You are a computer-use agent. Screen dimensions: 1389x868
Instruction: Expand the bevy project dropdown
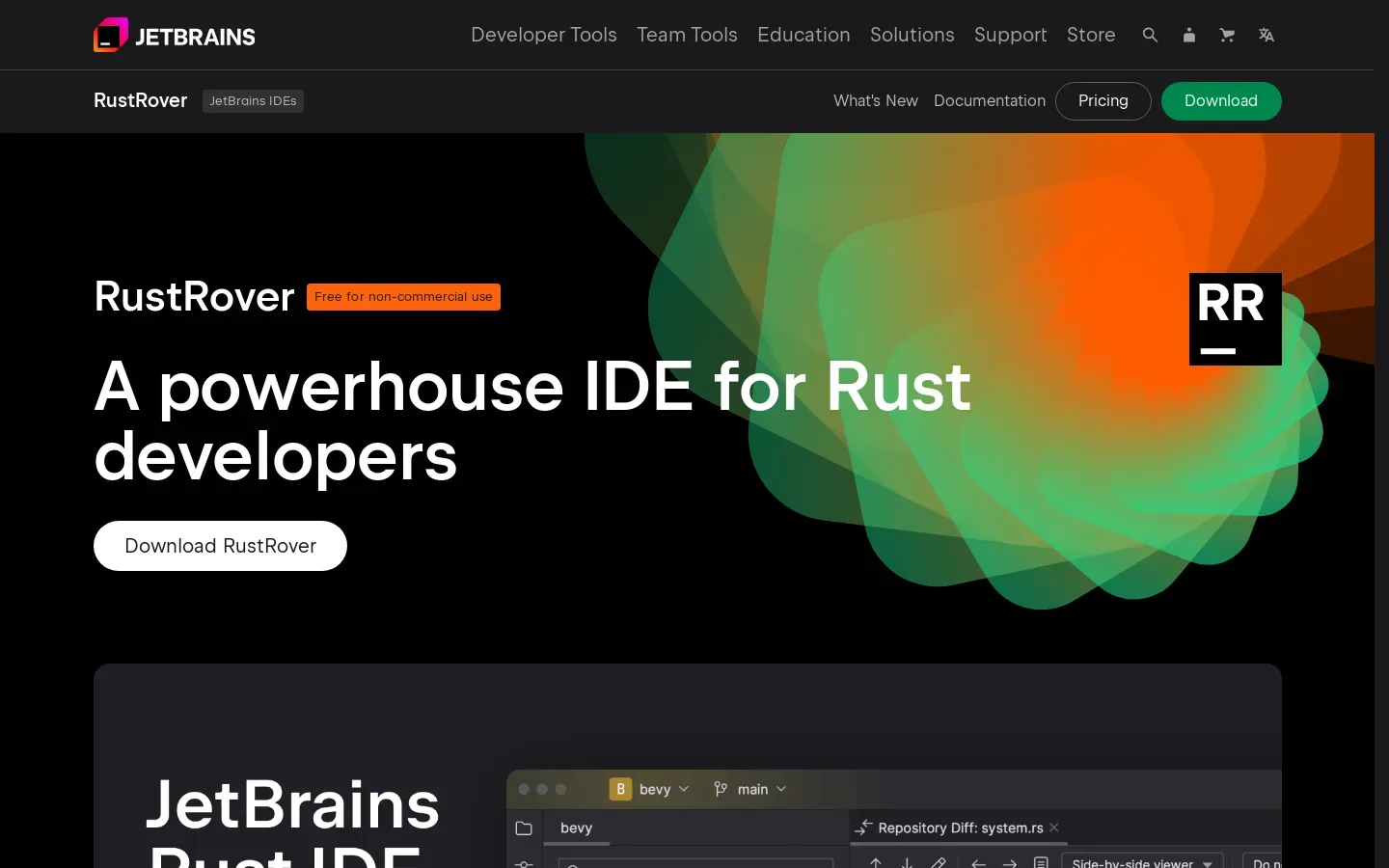pos(663,789)
